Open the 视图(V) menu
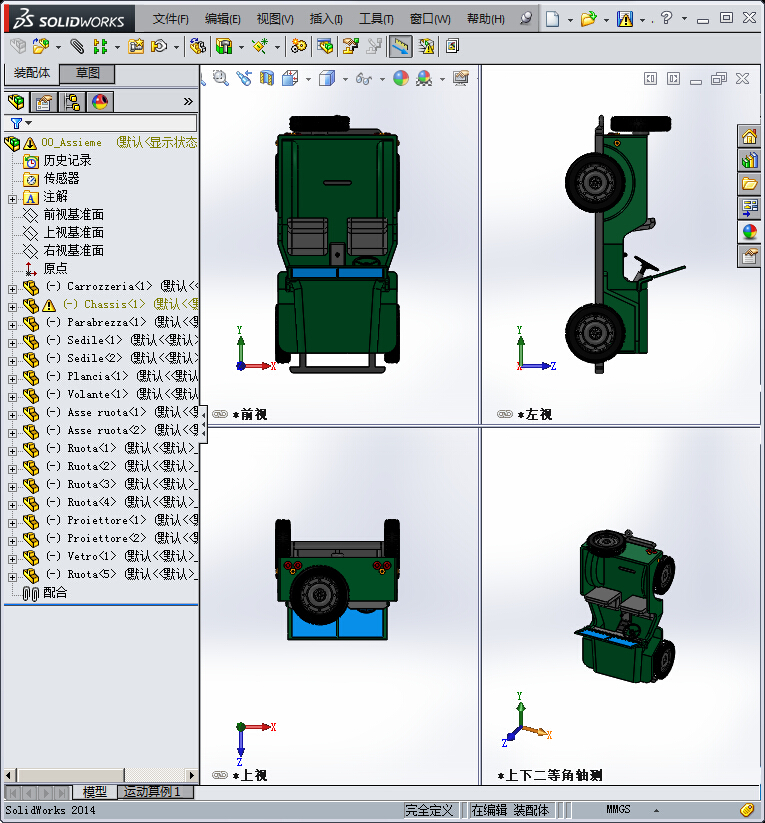This screenshot has width=765, height=823. 275,19
